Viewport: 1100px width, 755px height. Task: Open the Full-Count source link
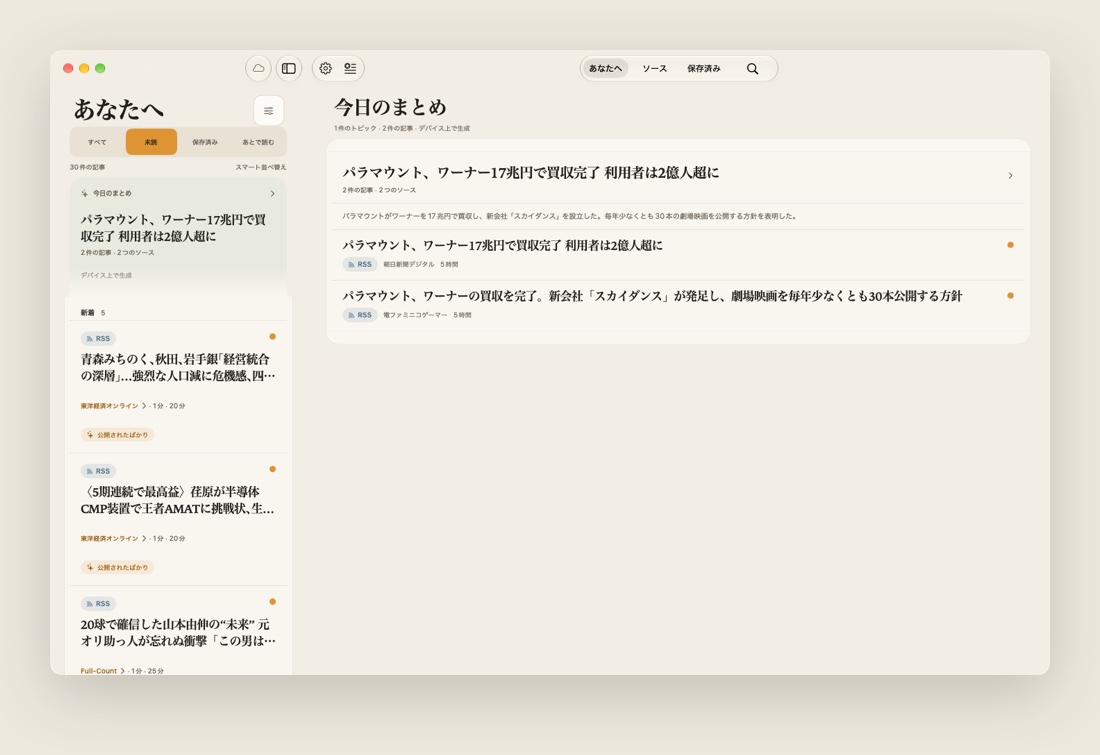coord(98,671)
